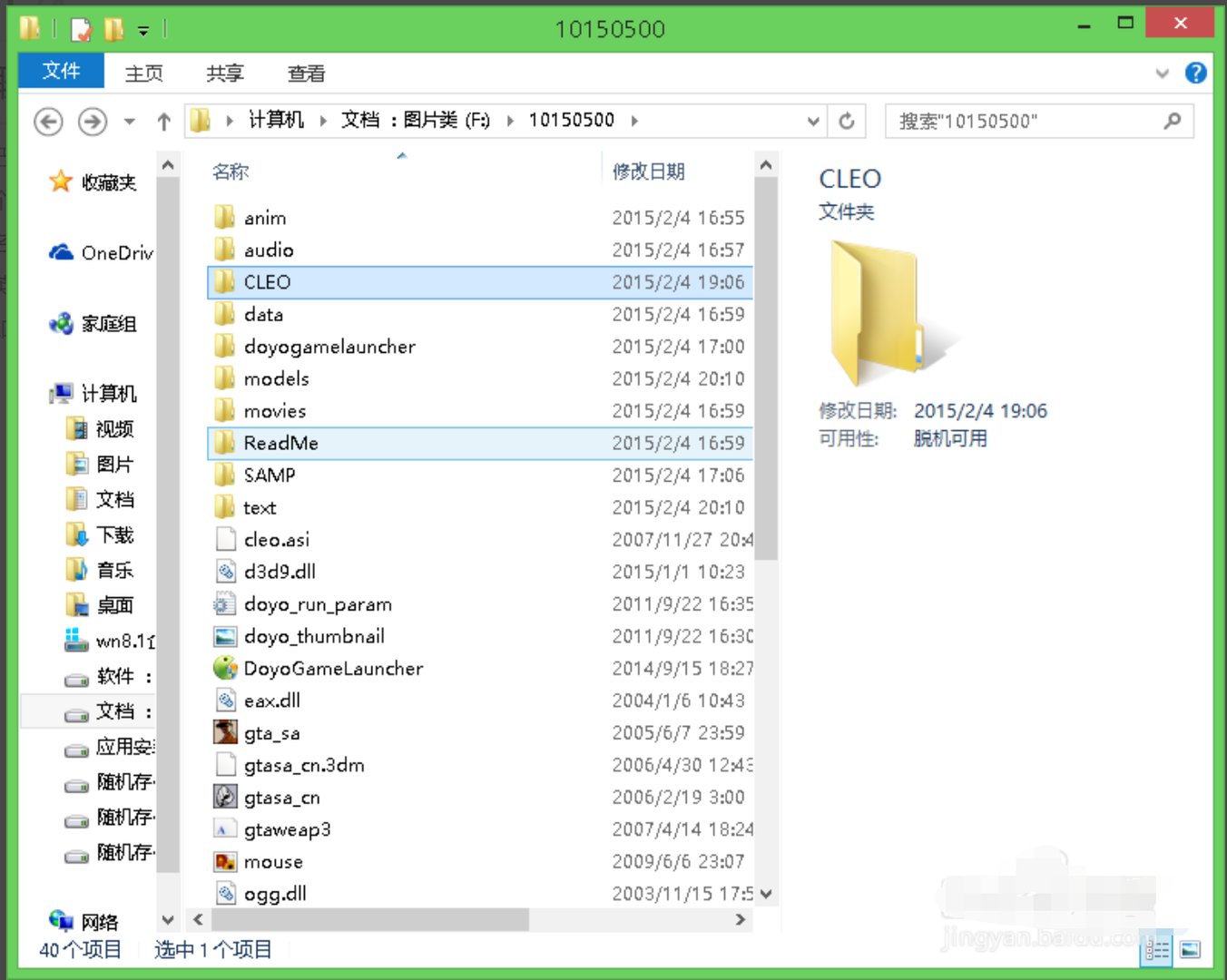Open the 文件 menu tab
1227x980 pixels.
[61, 72]
